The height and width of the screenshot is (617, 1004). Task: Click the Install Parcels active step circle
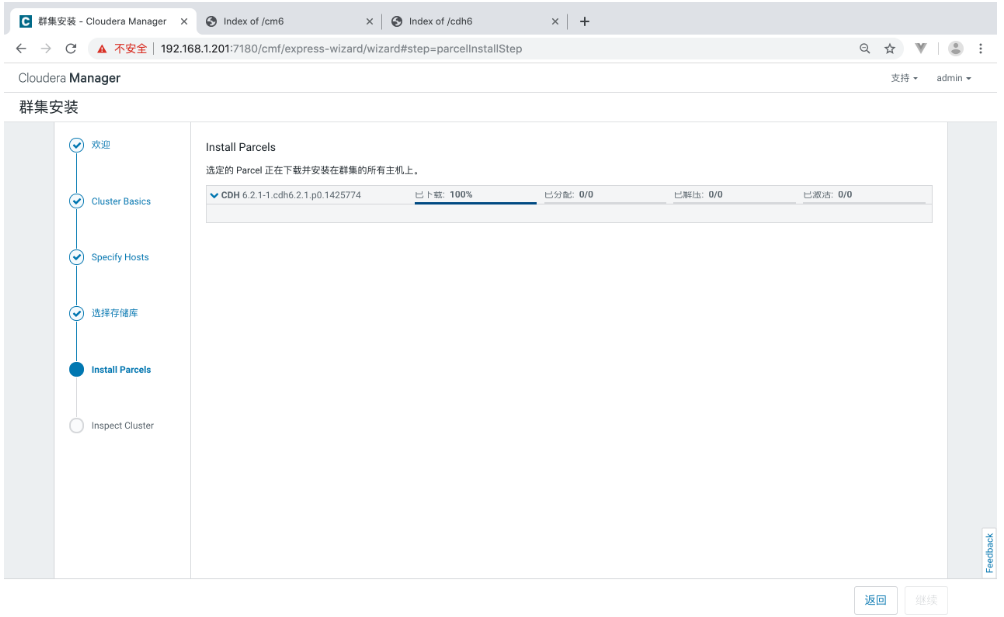[76, 369]
